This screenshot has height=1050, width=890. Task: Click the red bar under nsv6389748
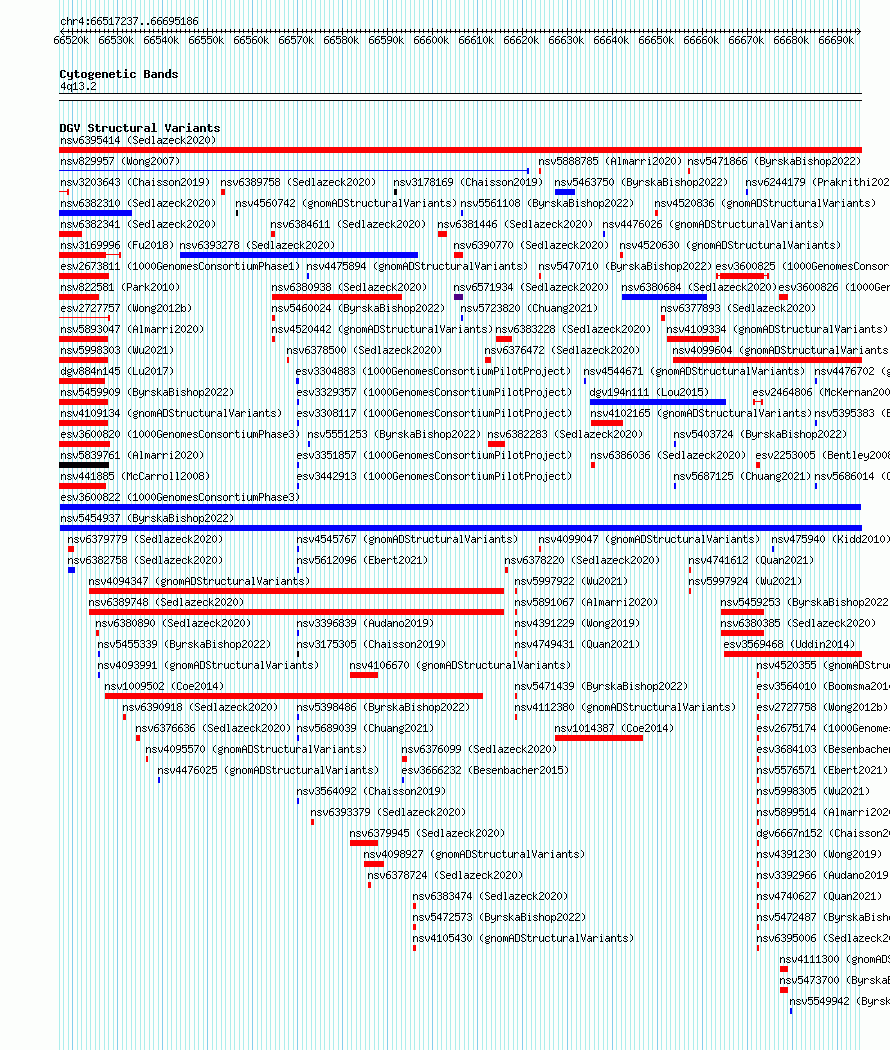coord(296,612)
